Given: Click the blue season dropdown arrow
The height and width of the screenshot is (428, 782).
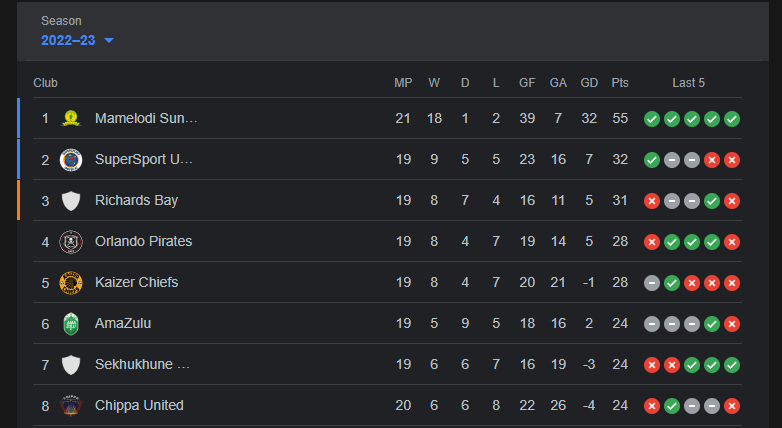Looking at the screenshot, I should [109, 40].
